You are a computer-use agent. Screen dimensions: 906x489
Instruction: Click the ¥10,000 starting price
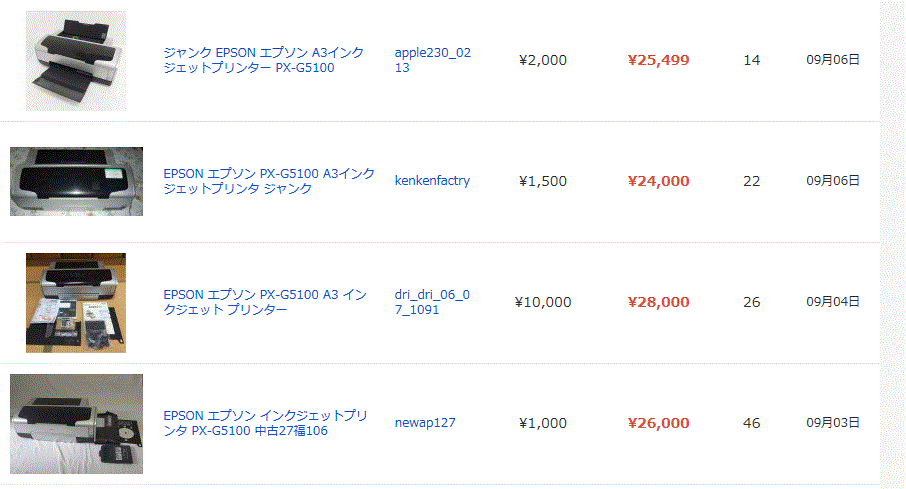click(x=543, y=302)
